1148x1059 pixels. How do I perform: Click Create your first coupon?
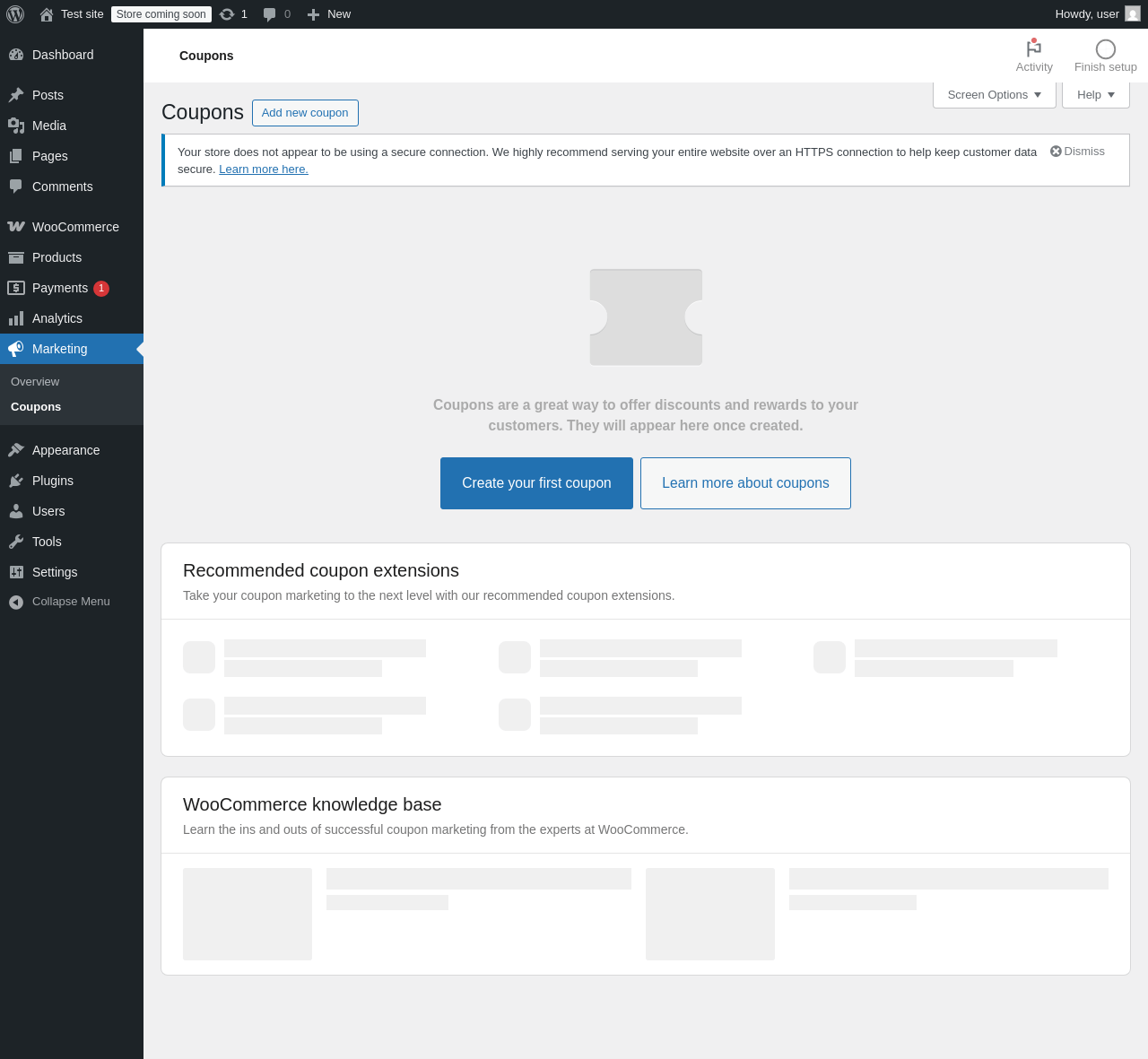(x=536, y=483)
